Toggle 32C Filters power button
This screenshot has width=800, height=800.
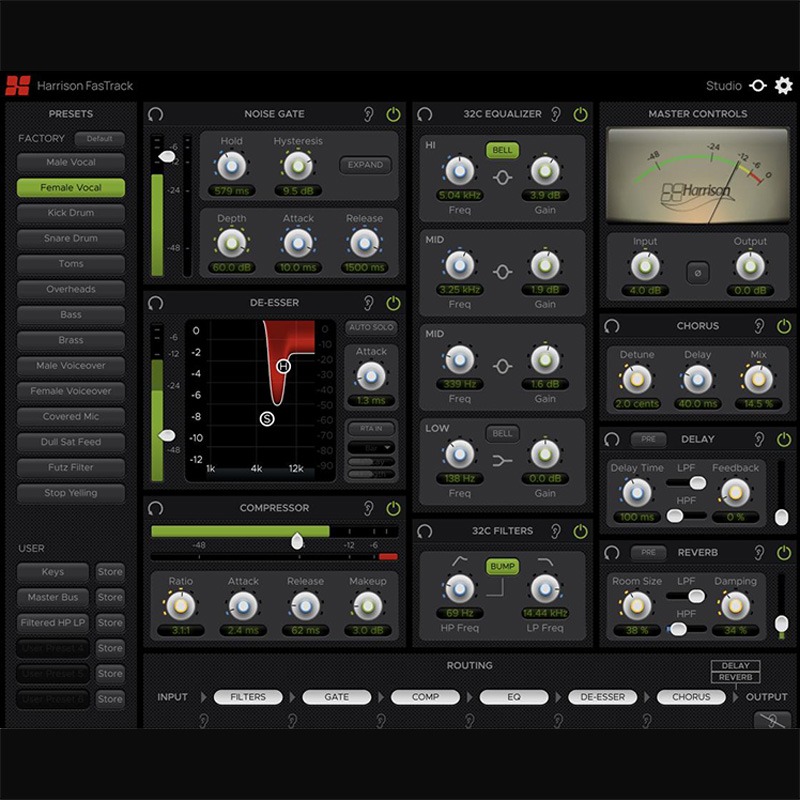[581, 531]
